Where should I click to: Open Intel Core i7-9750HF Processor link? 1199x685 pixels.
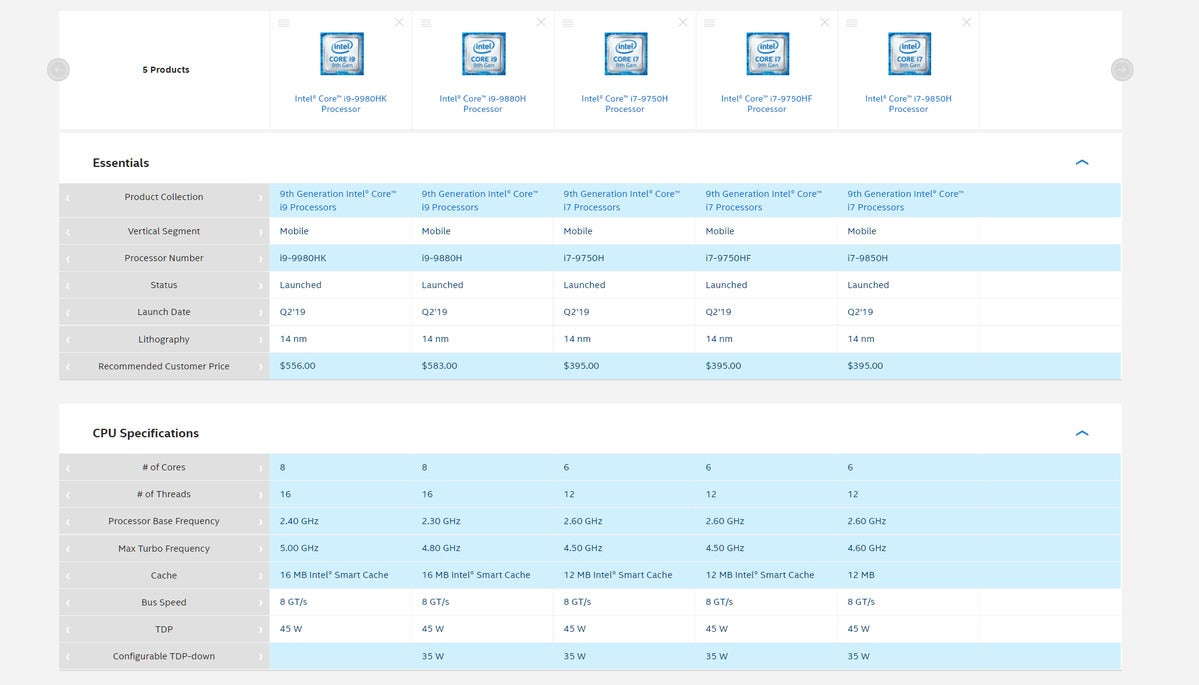click(x=766, y=104)
